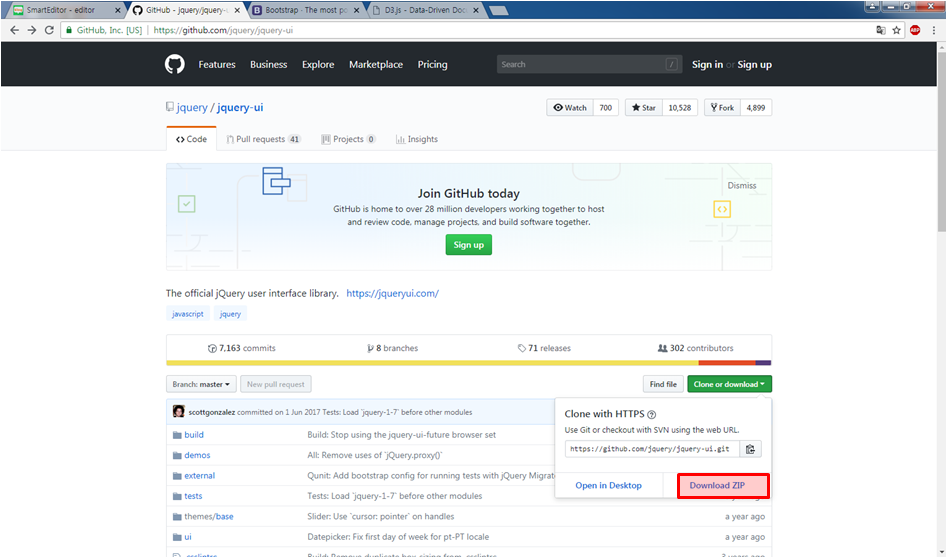947x558 pixels.
Task: Open Chrome three-dot menu
Action: (934, 30)
